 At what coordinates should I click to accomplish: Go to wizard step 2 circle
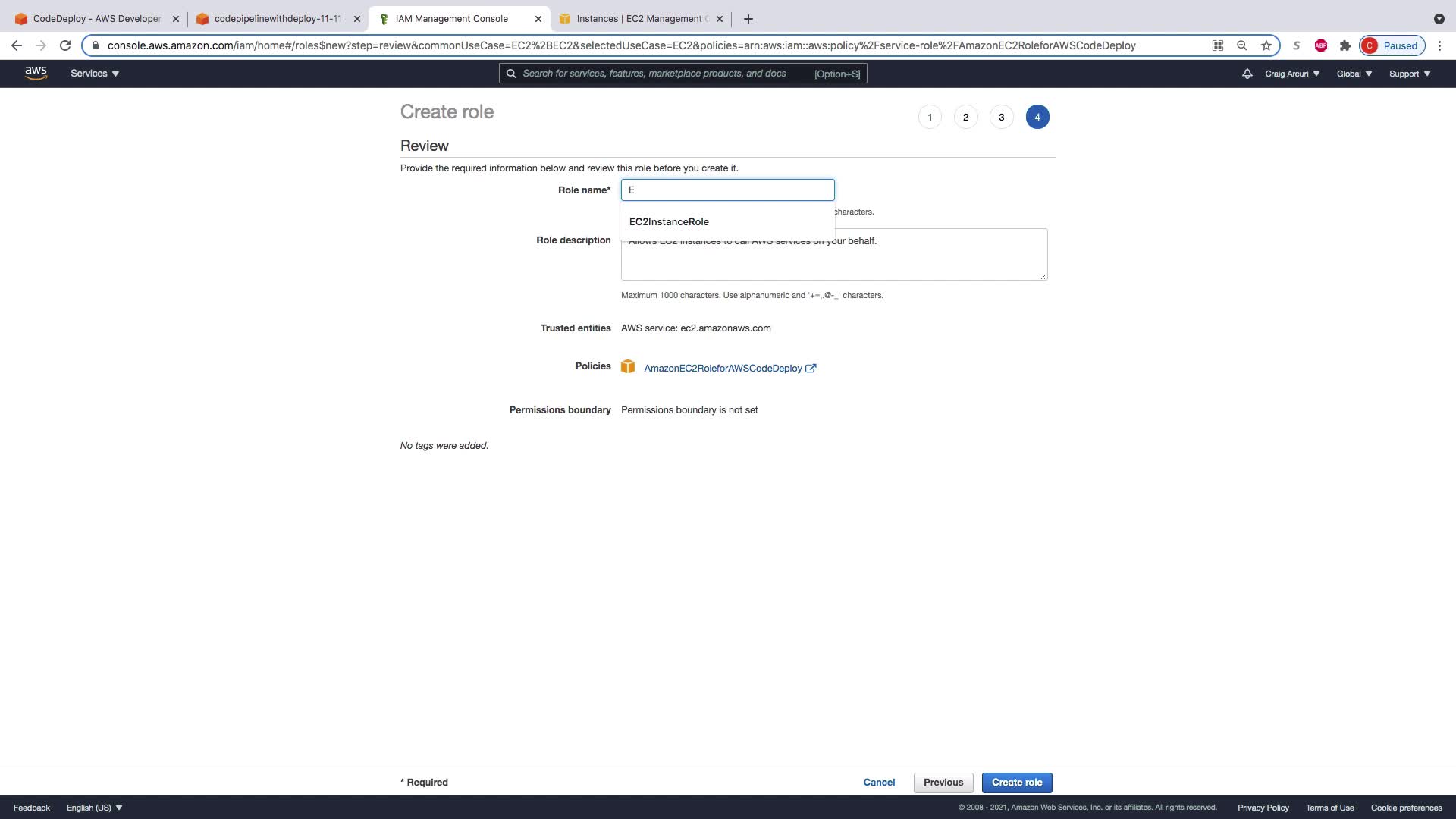(965, 117)
